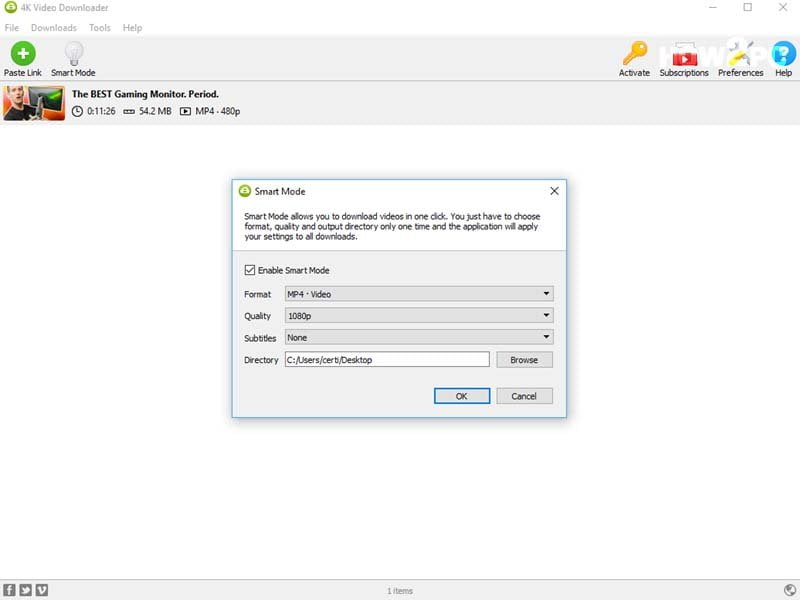Click the 'MP4 - 480p' format text

(x=218, y=111)
